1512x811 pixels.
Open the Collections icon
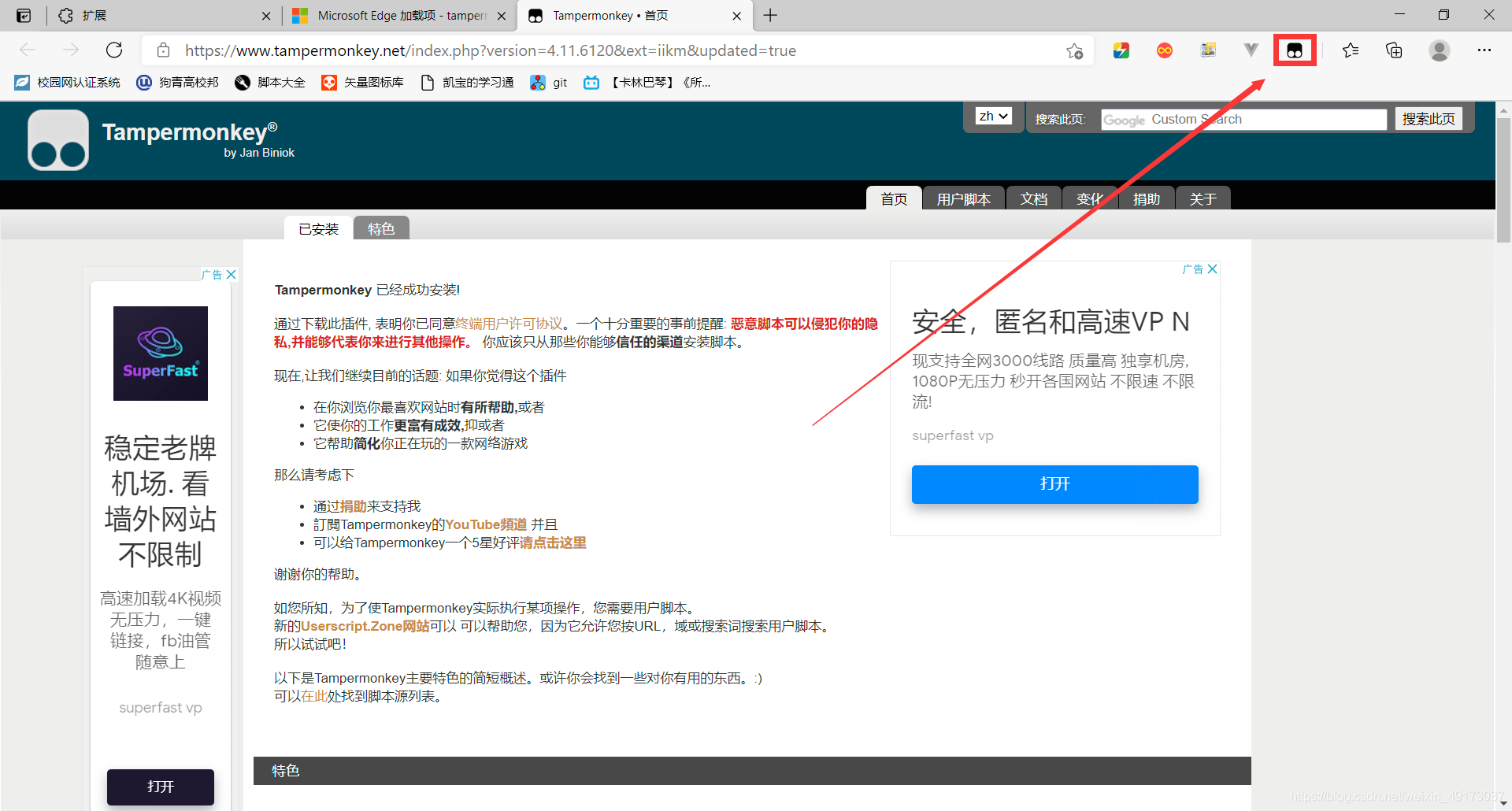[x=1394, y=50]
